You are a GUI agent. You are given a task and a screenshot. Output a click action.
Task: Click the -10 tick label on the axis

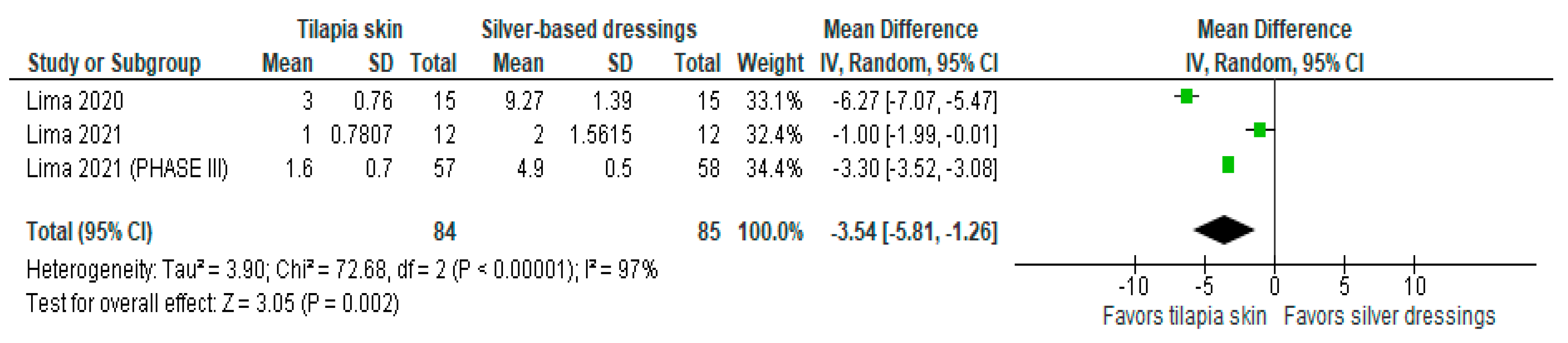(x=1133, y=286)
